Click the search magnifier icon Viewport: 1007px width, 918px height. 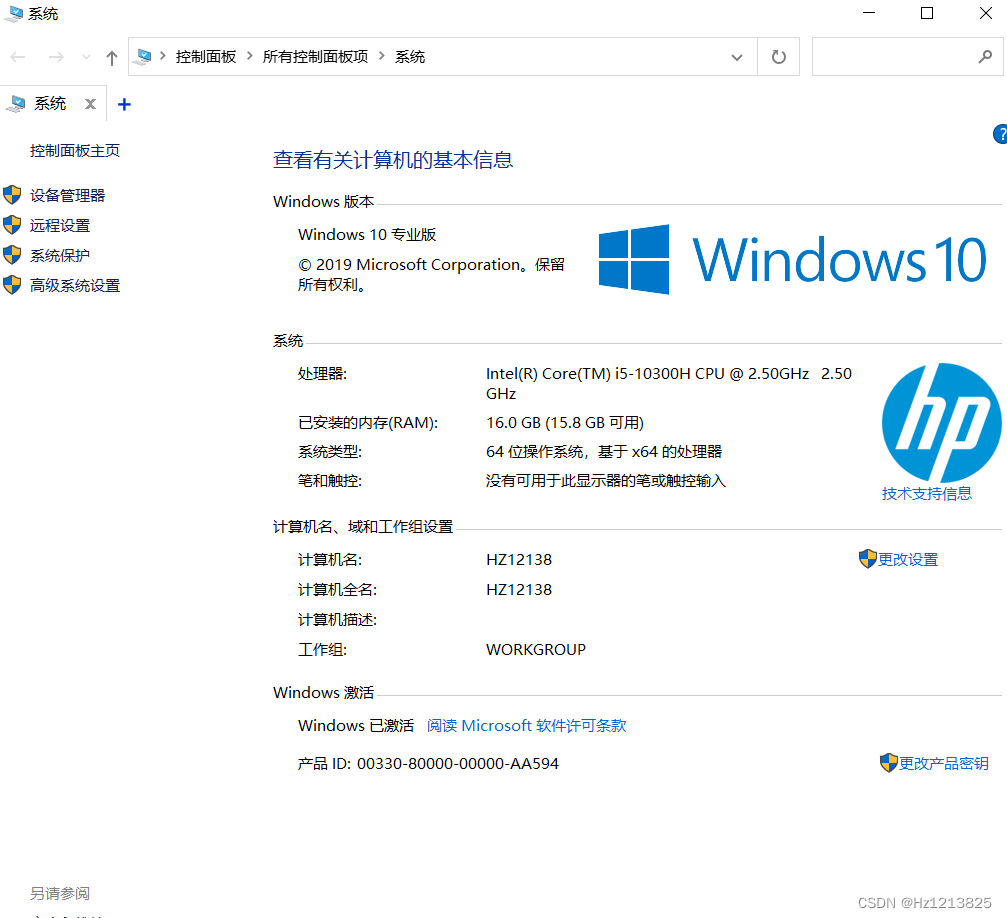985,57
